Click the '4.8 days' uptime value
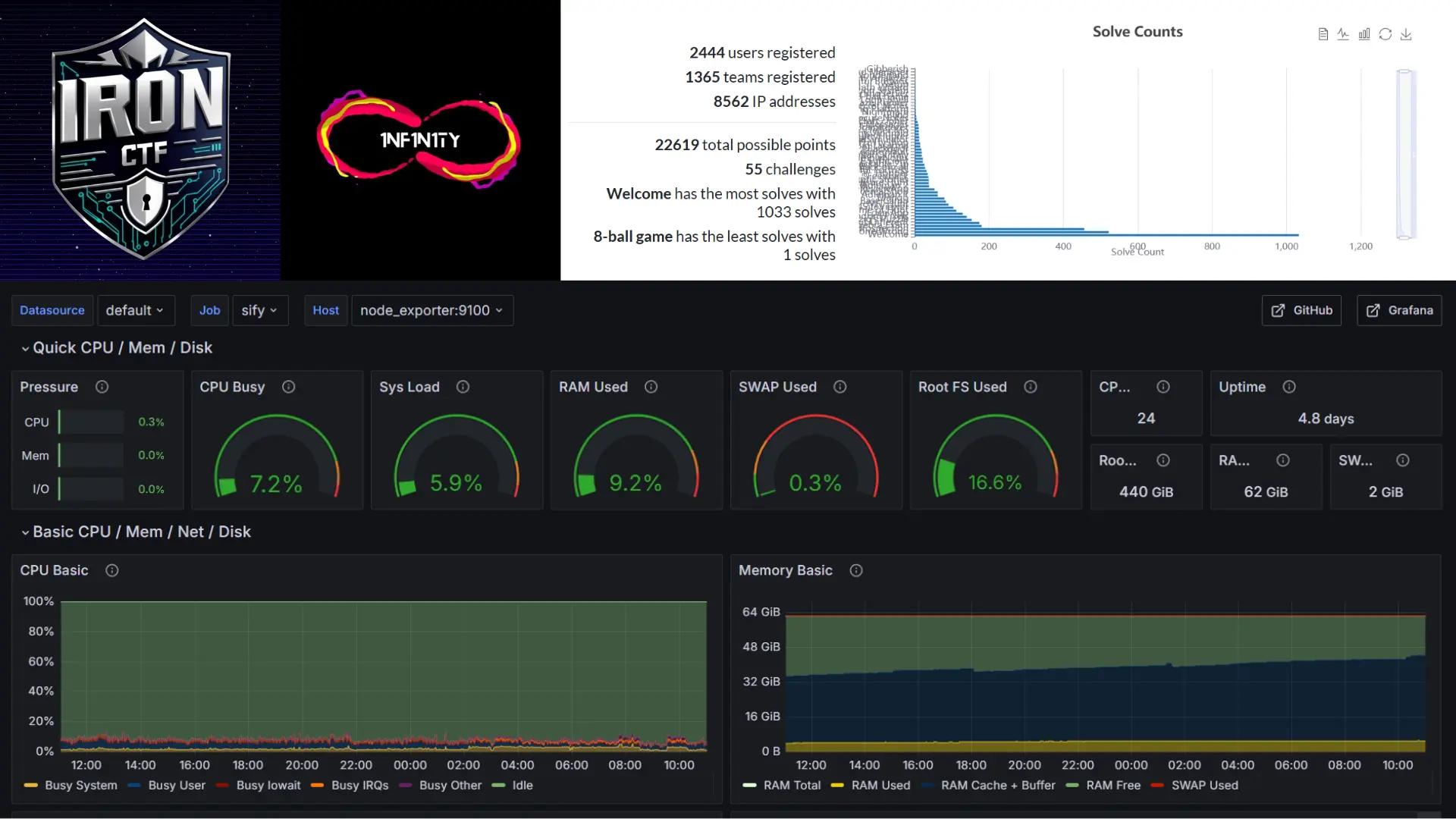Viewport: 1456px width, 819px height. [x=1326, y=419]
